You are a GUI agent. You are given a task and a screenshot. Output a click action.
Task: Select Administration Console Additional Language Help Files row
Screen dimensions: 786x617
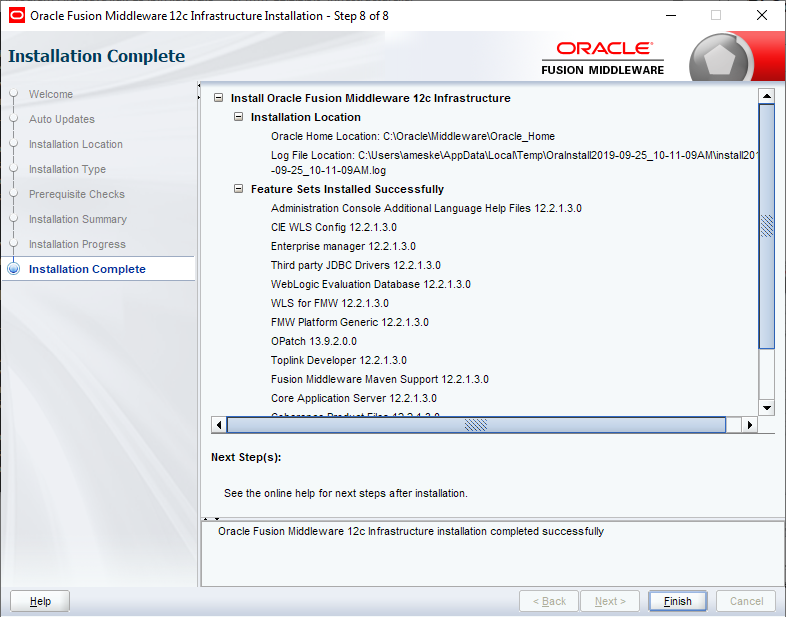point(426,208)
